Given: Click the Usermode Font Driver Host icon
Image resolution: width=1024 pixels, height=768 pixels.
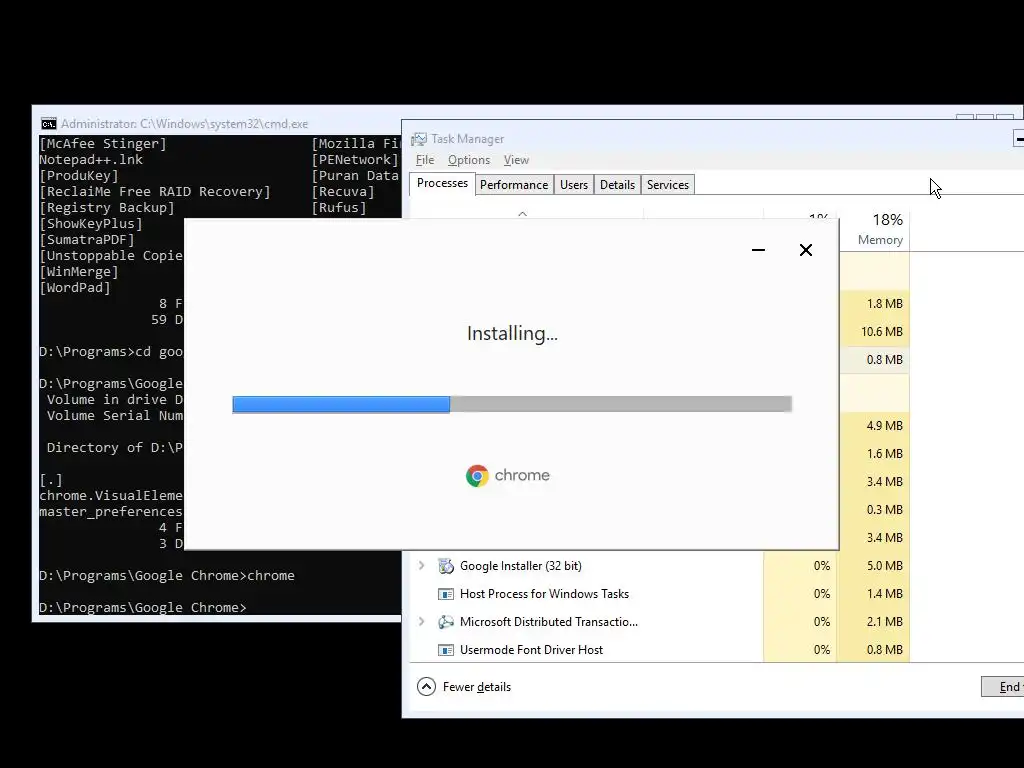Looking at the screenshot, I should tap(445, 650).
